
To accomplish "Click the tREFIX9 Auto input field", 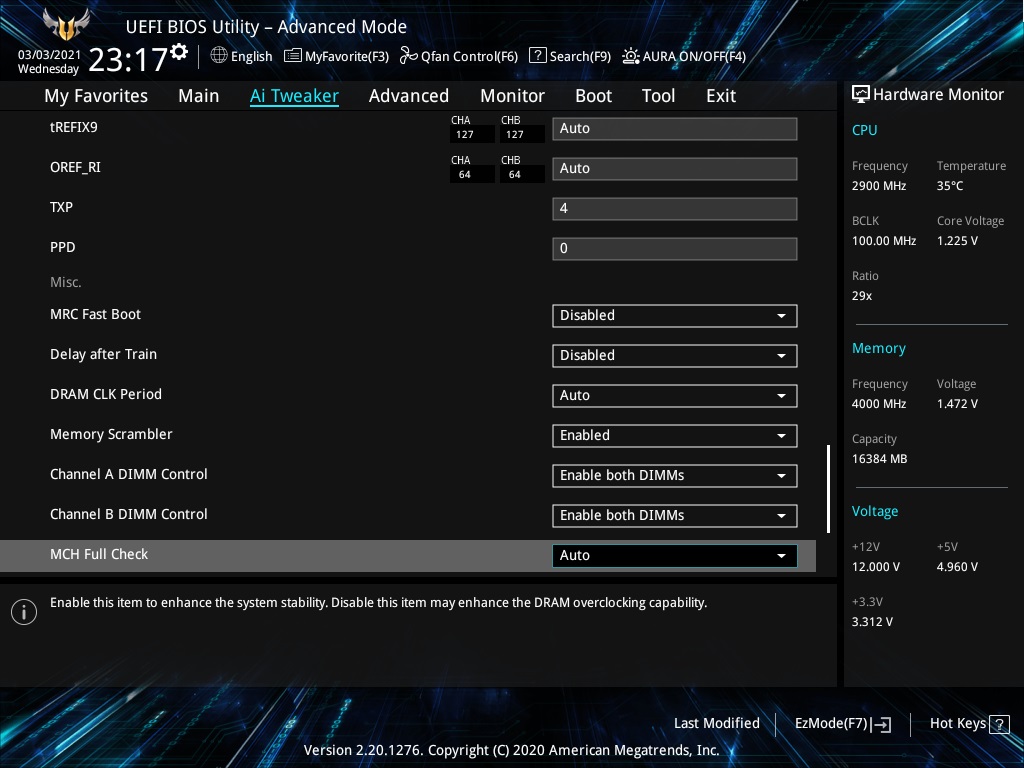I will pos(675,129).
